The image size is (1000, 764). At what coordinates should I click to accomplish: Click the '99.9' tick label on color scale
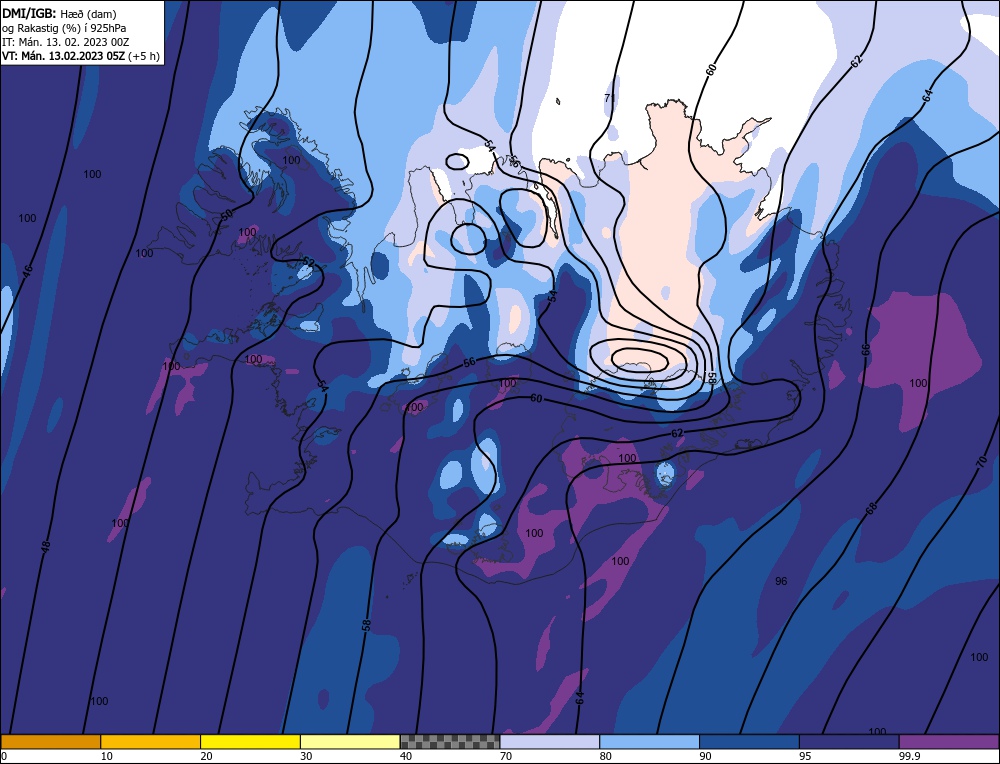(x=909, y=756)
